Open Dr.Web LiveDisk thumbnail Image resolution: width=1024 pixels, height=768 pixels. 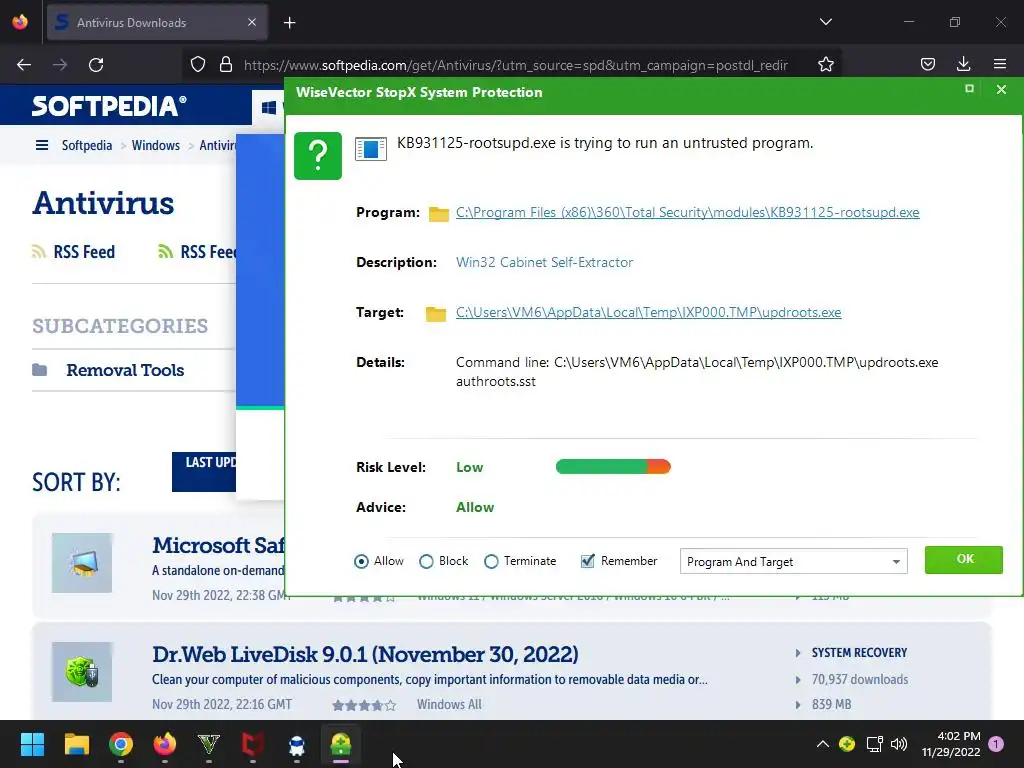[82, 672]
